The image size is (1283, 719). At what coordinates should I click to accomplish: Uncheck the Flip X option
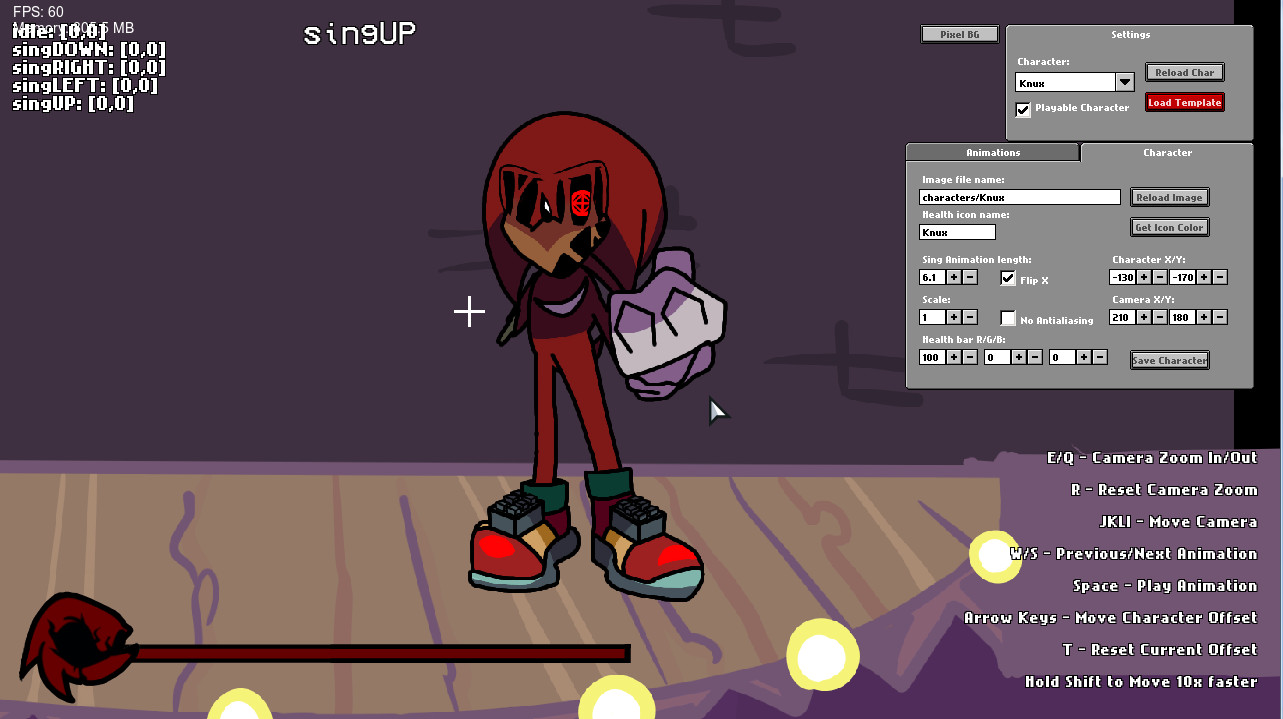point(1008,277)
